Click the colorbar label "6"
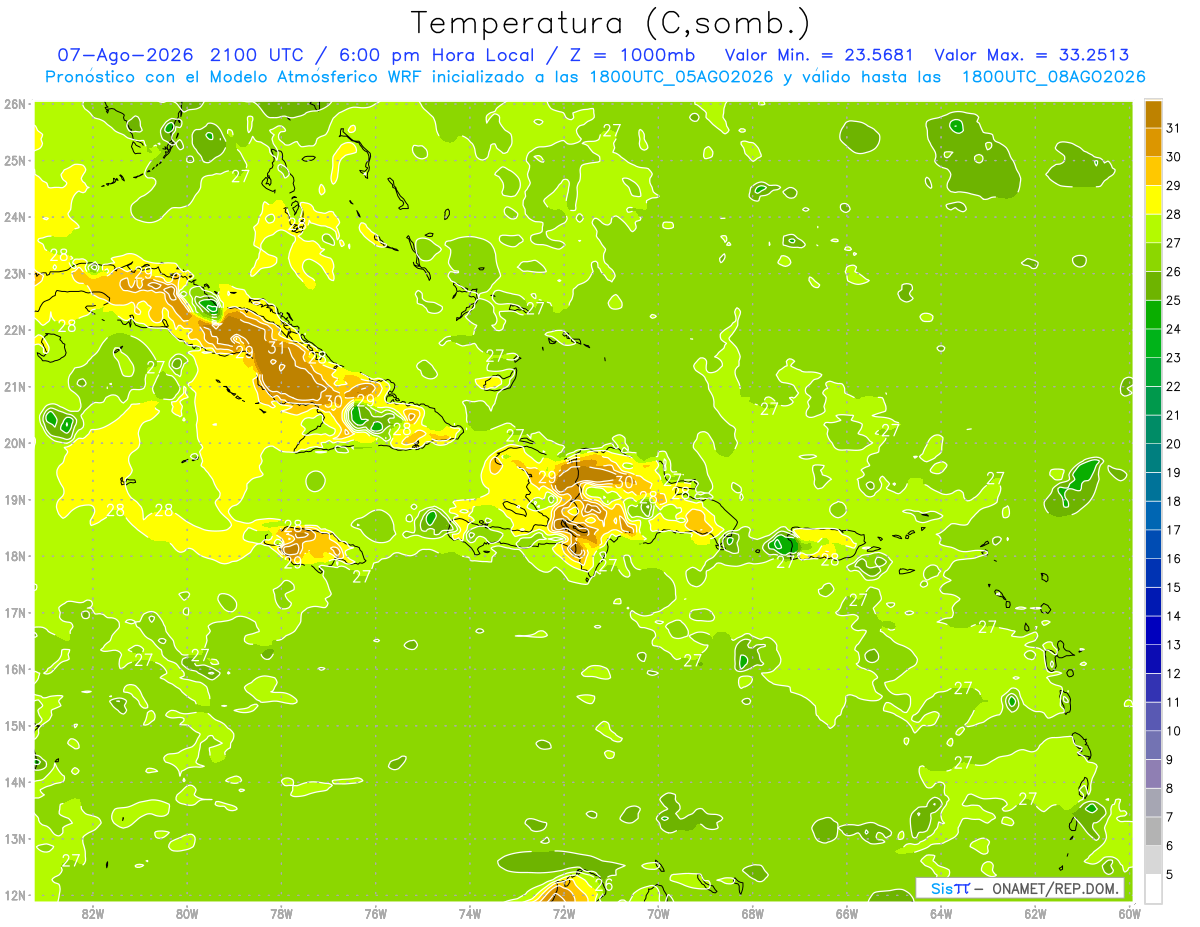 (x=1170, y=846)
